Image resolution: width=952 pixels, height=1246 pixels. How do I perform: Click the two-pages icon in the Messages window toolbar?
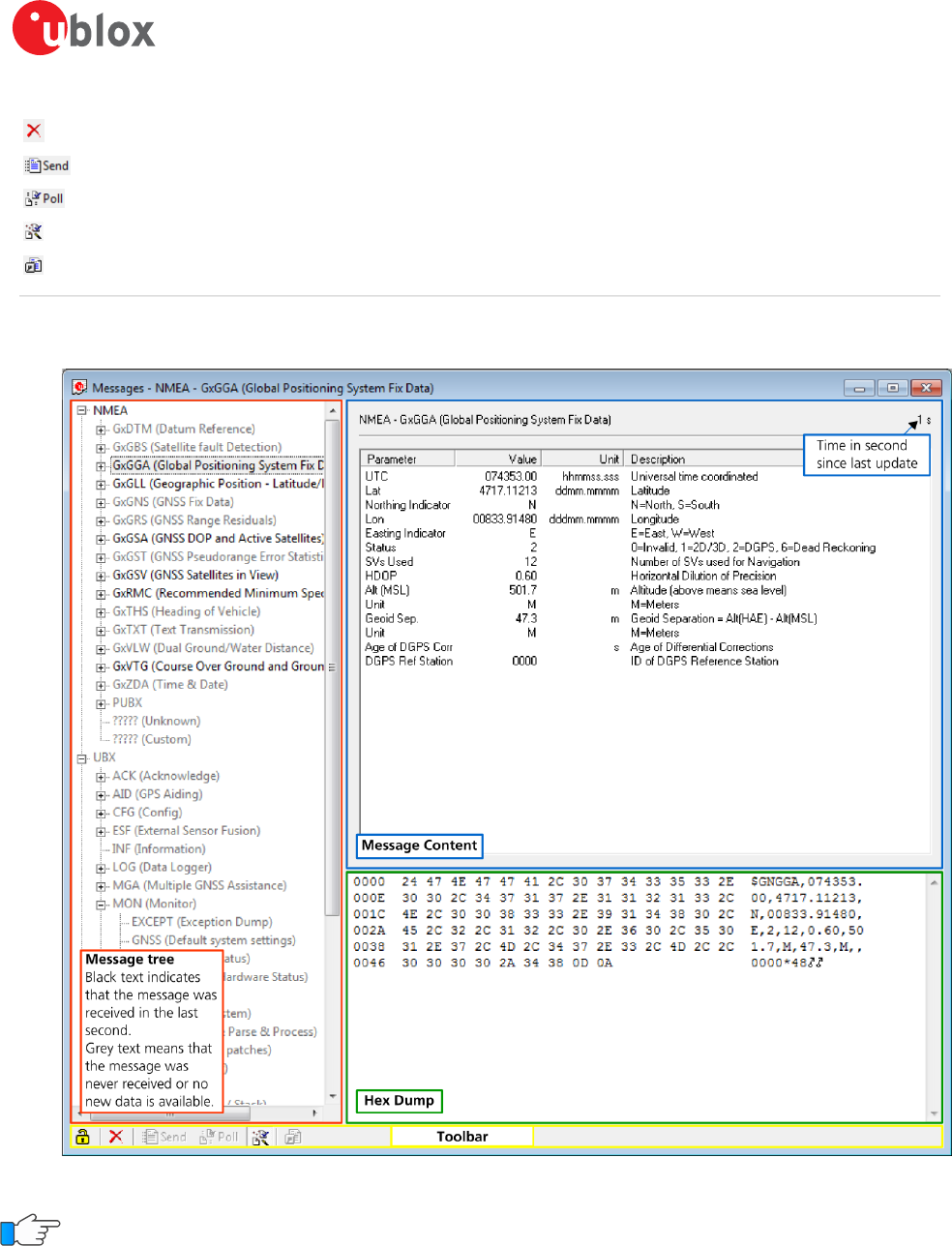(293, 1137)
